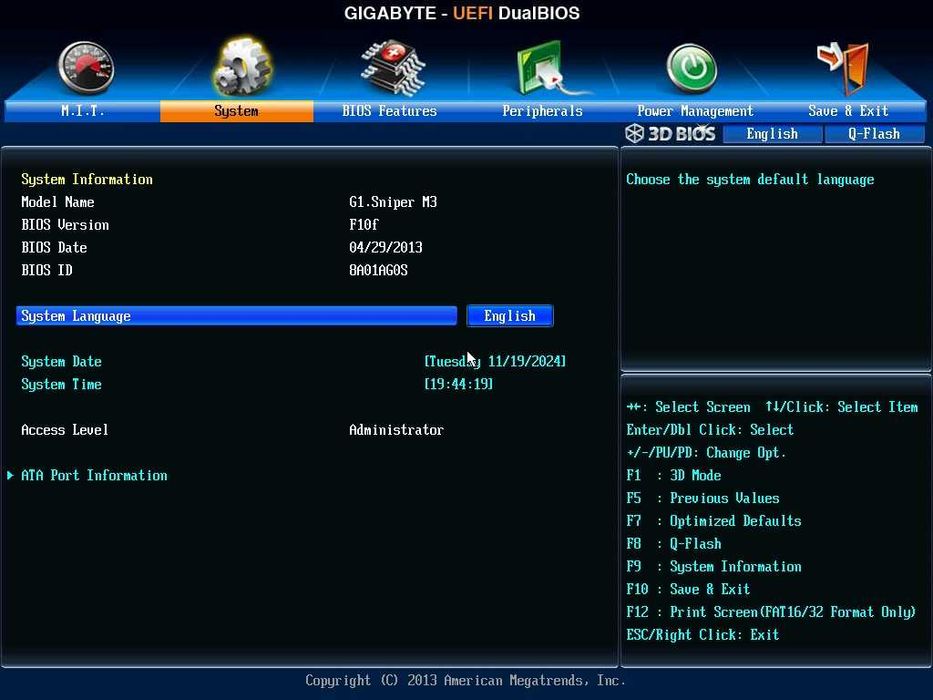
Task: Launch the Q-Flash button
Action: 874,134
